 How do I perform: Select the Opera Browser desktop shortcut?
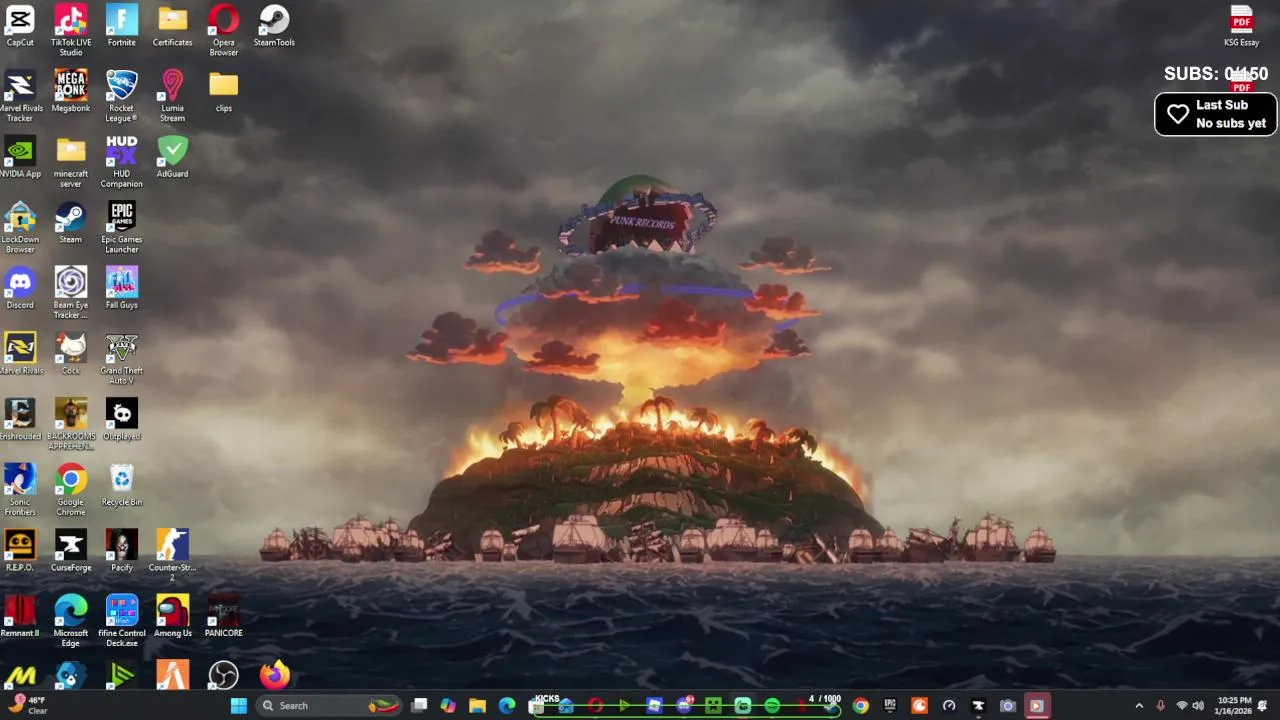(x=224, y=31)
